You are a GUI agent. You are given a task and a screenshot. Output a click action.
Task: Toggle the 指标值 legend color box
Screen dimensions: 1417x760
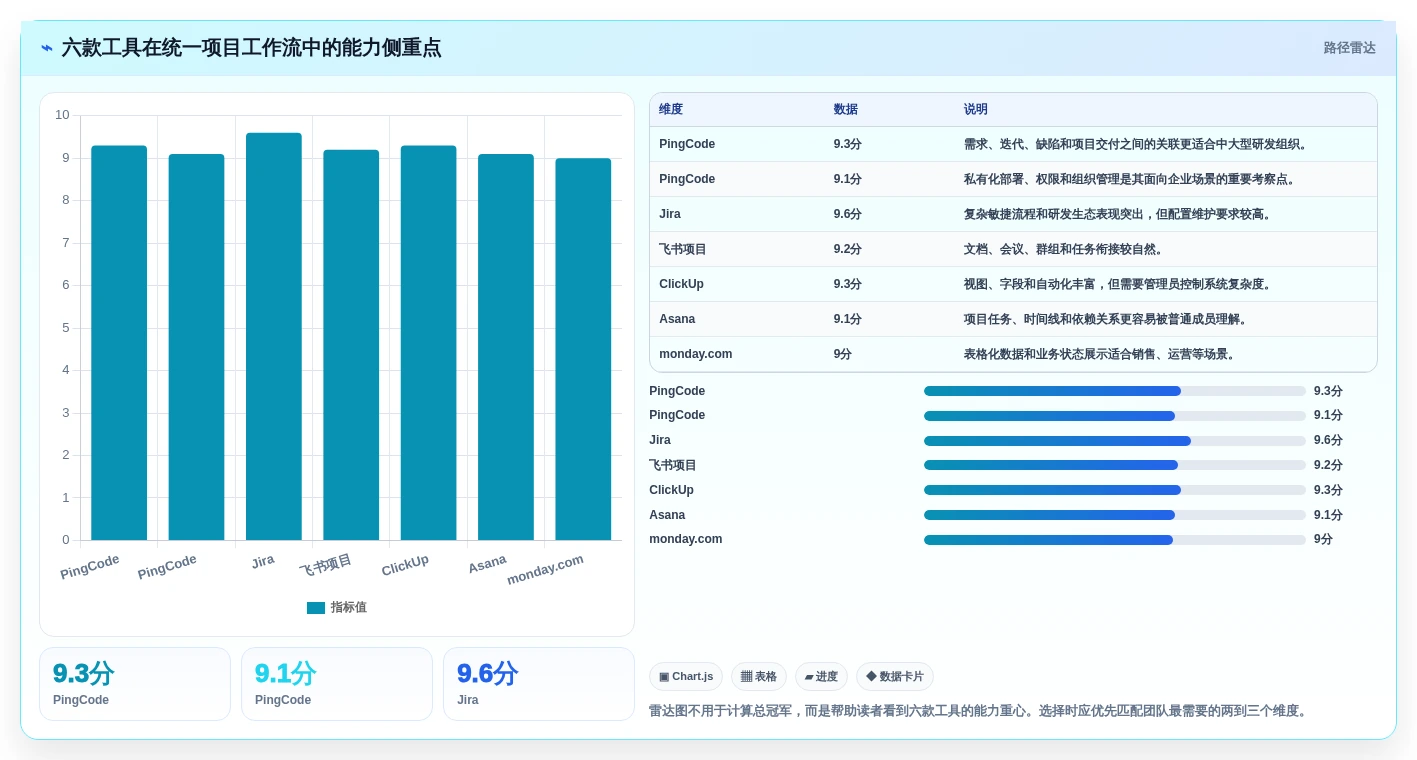coord(316,608)
